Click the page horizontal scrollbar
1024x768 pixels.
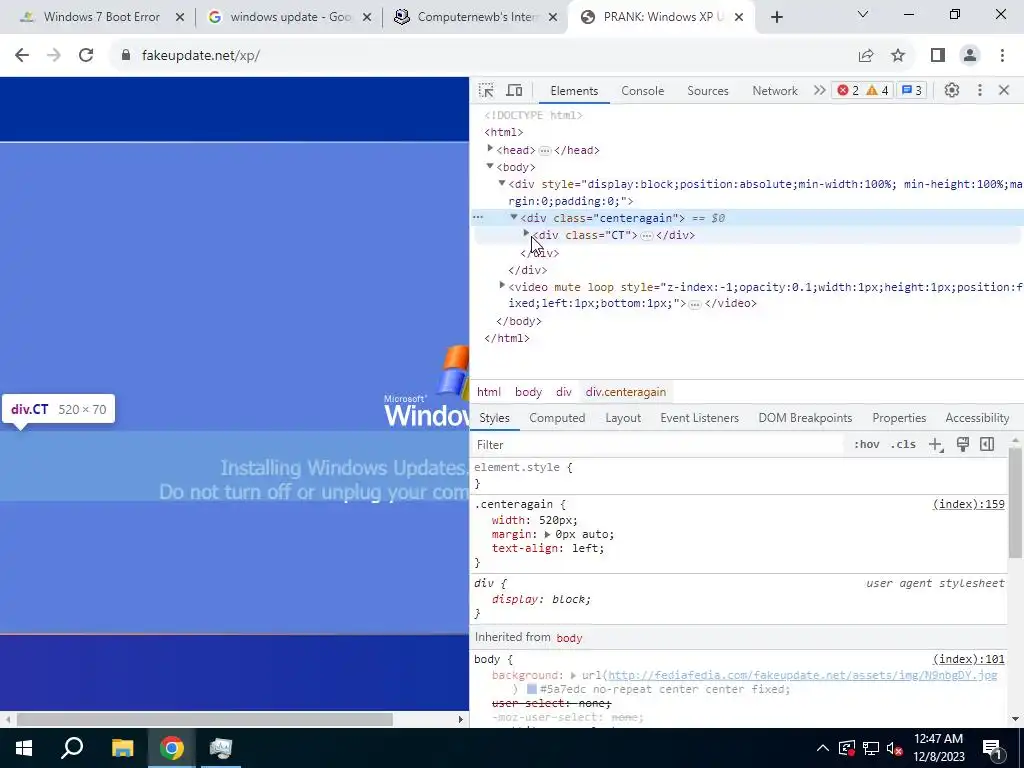pos(204,719)
